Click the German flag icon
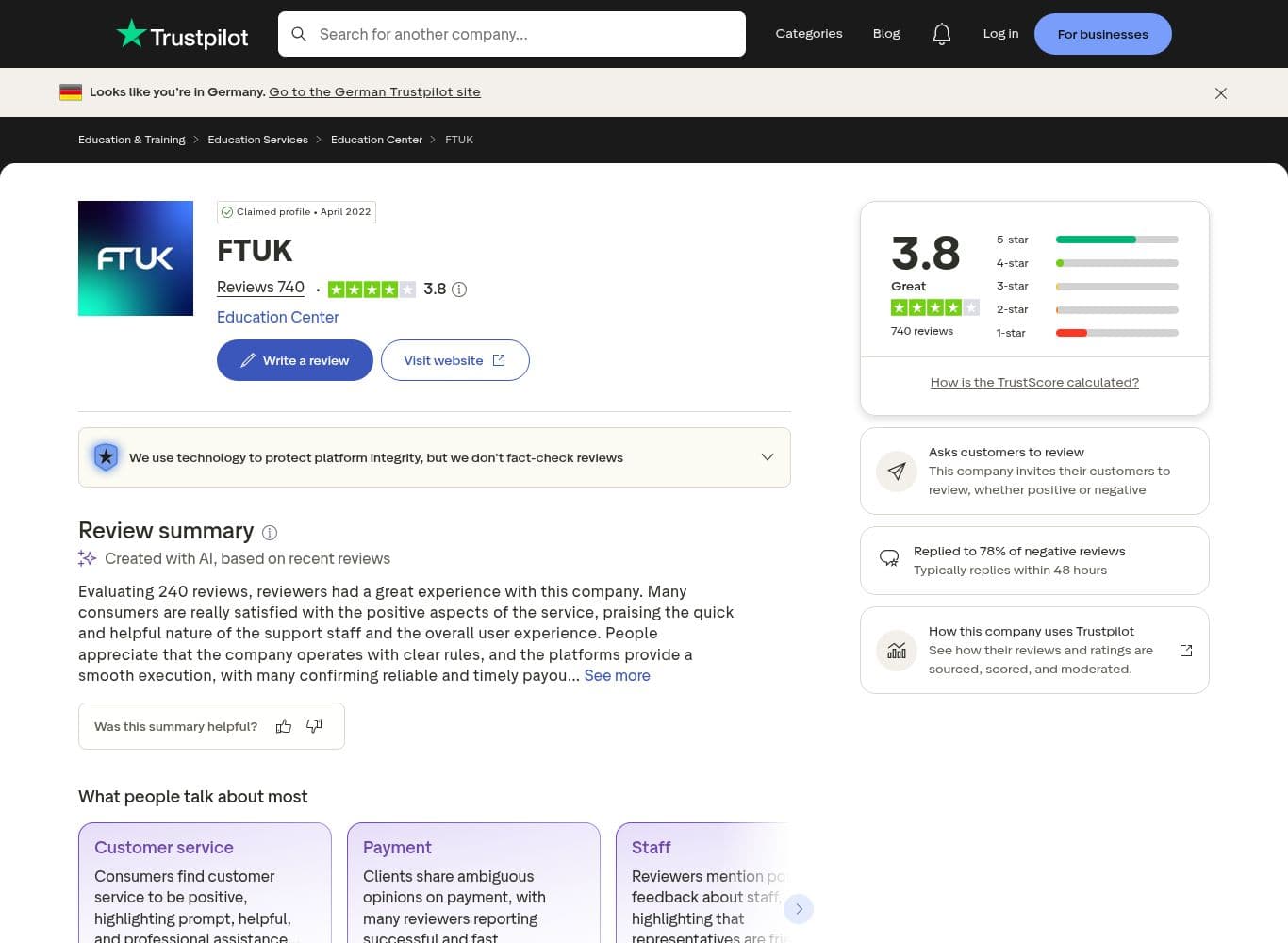The image size is (1288, 943). coord(71,92)
